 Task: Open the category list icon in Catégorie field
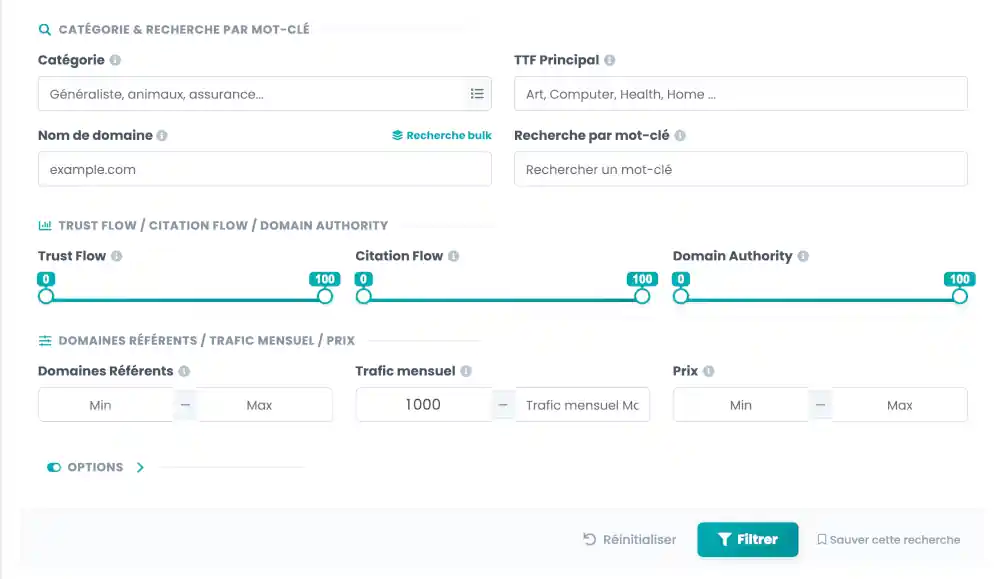[x=477, y=94]
